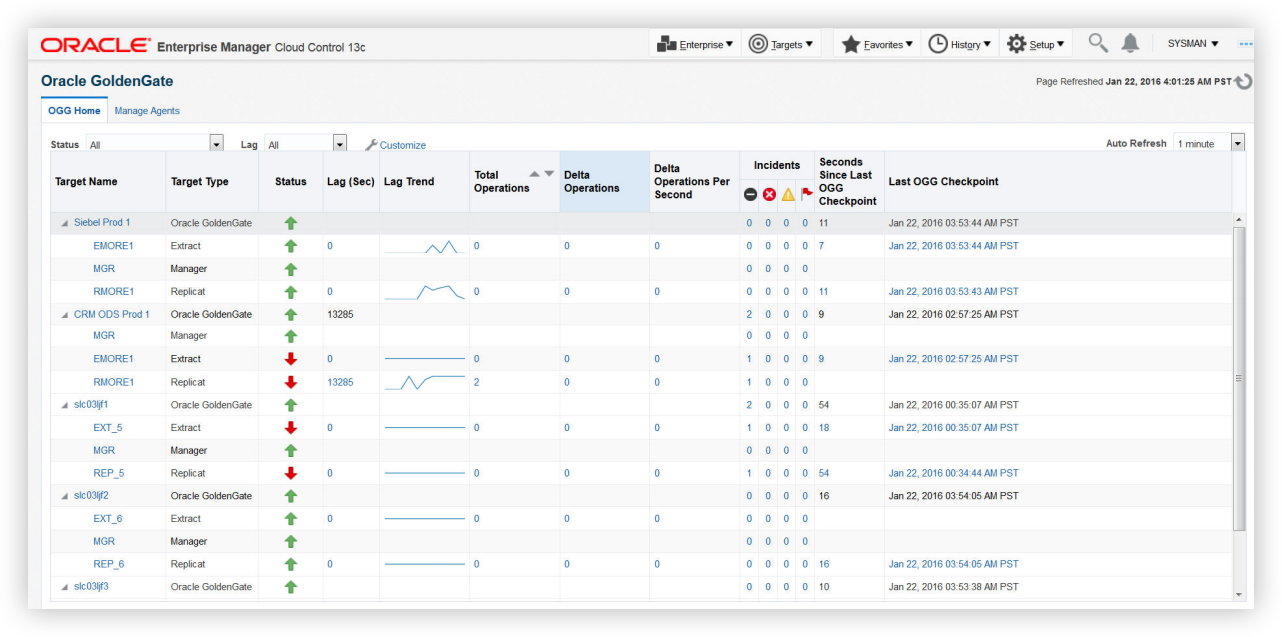Collapse the Siebel Prod 1 tree node
The width and height of the screenshot is (1282, 637).
(x=65, y=223)
